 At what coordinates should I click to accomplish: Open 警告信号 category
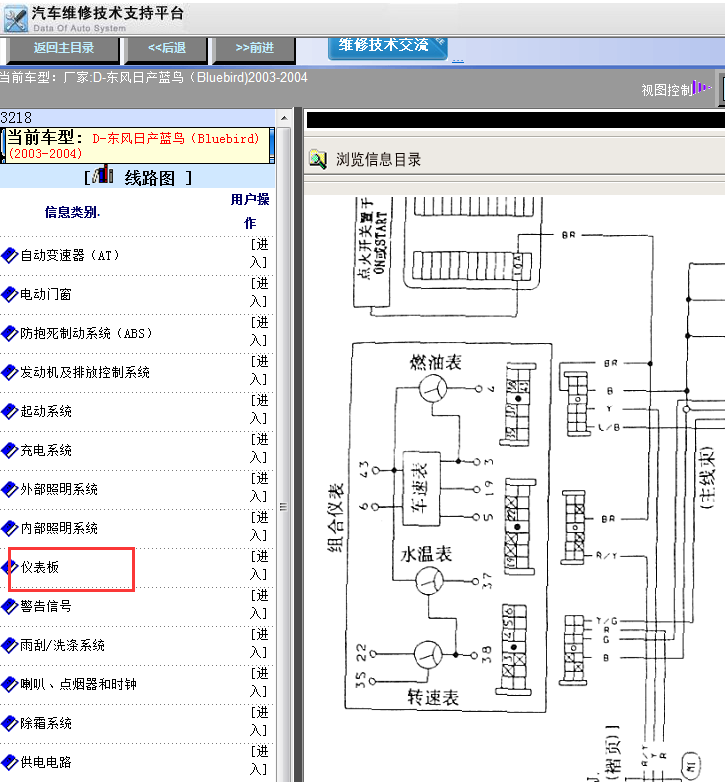click(45, 606)
